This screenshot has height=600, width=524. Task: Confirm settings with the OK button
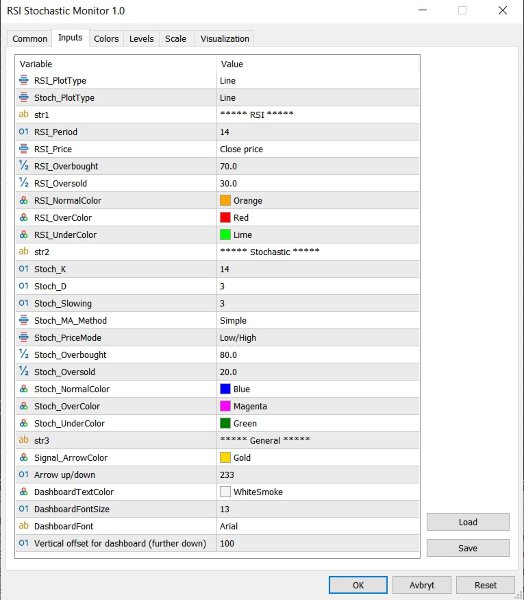tap(358, 585)
